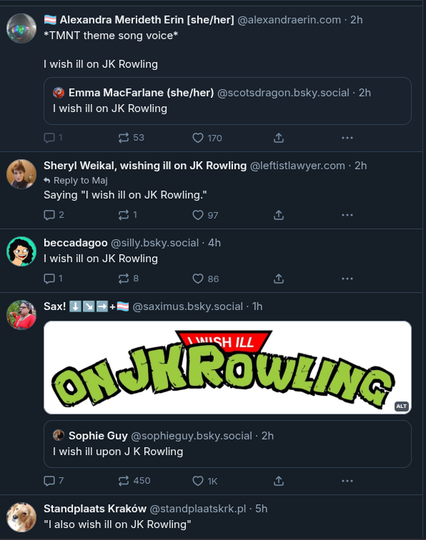The width and height of the screenshot is (426, 540).
Task: Open quoted Sophie Guy post
Action: click(227, 444)
